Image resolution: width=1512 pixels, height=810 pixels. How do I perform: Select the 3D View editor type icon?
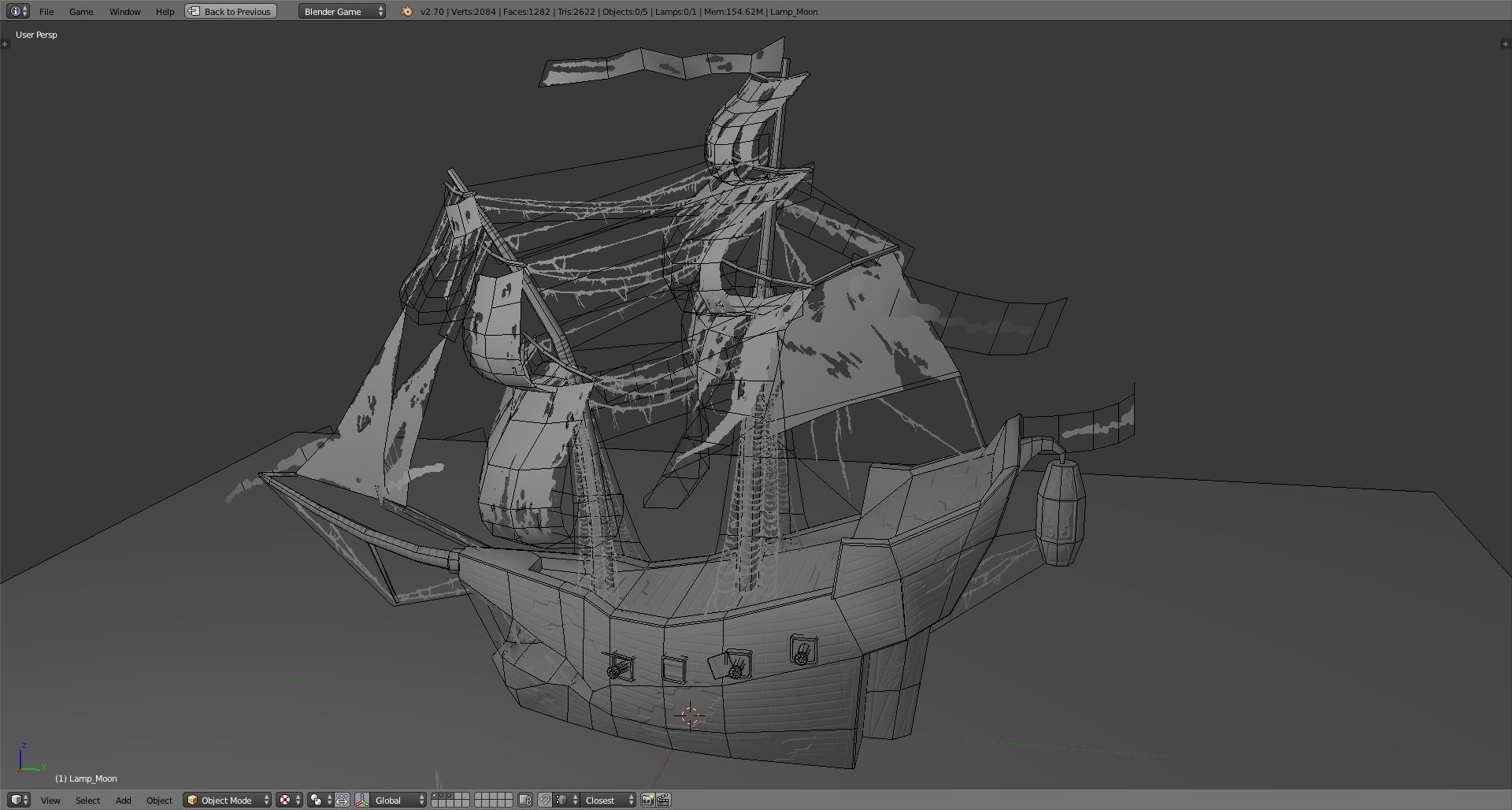(17, 800)
